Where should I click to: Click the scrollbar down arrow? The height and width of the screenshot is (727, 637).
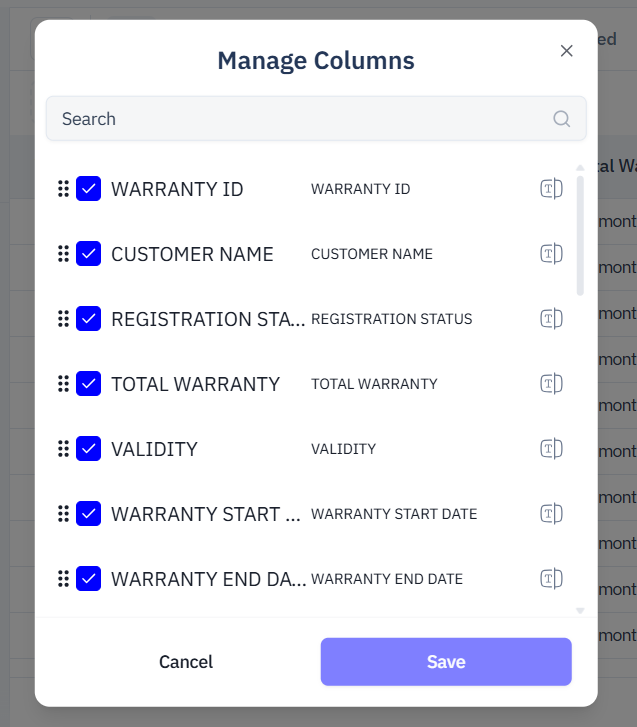point(580,611)
